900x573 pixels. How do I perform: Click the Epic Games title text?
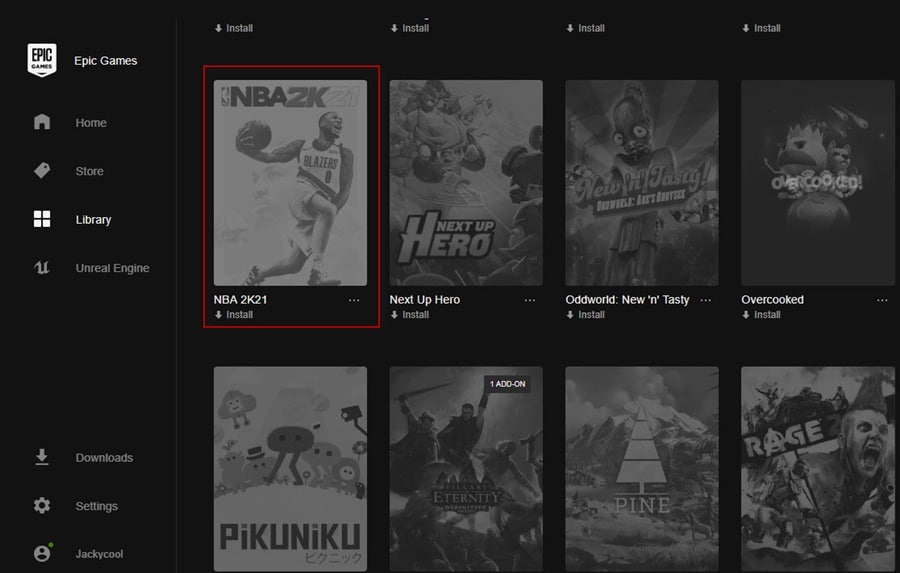[x=106, y=61]
